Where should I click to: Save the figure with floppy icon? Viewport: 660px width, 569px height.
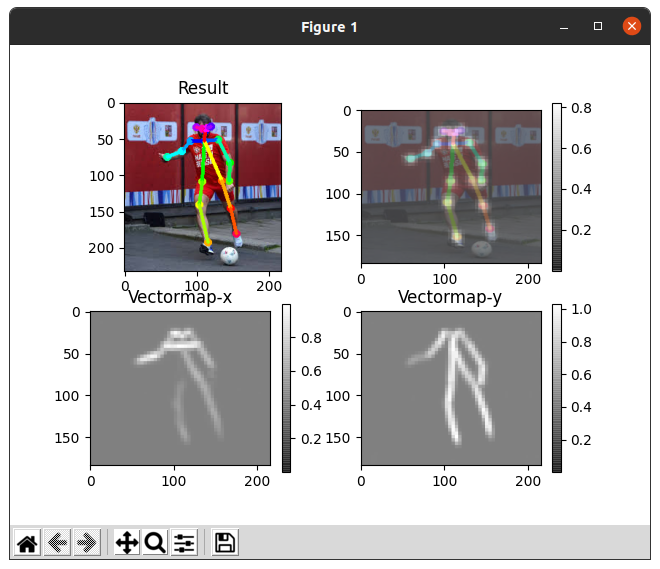(225, 542)
